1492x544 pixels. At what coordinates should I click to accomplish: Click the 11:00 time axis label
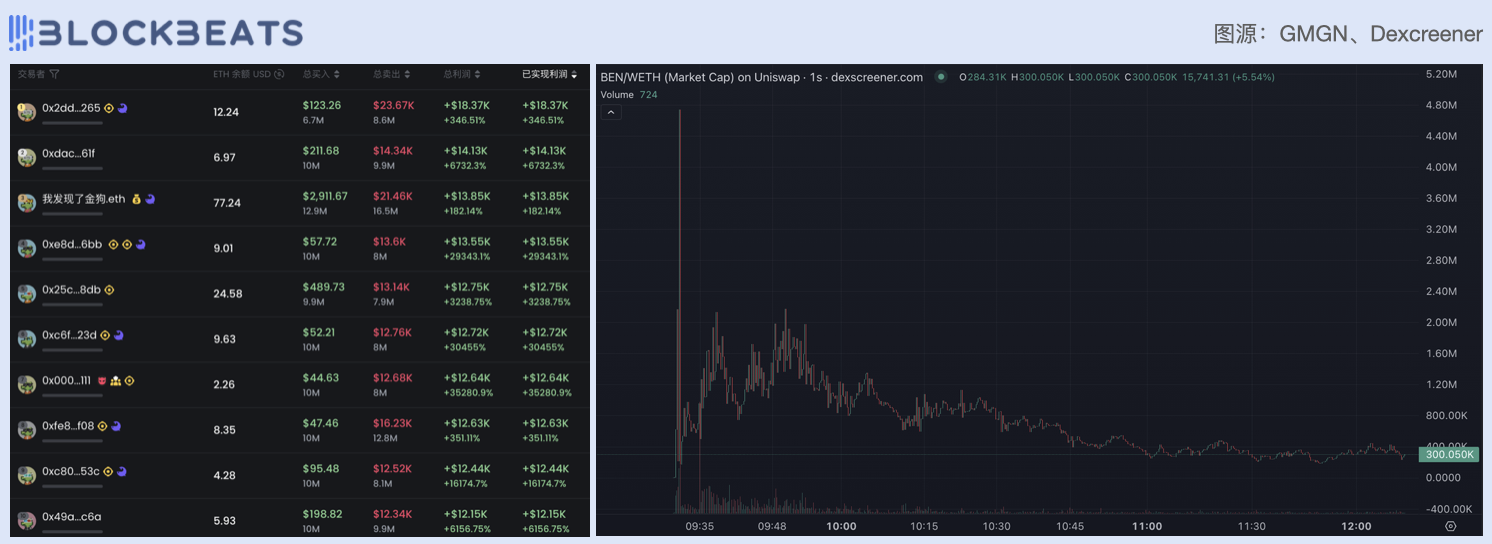click(1147, 526)
